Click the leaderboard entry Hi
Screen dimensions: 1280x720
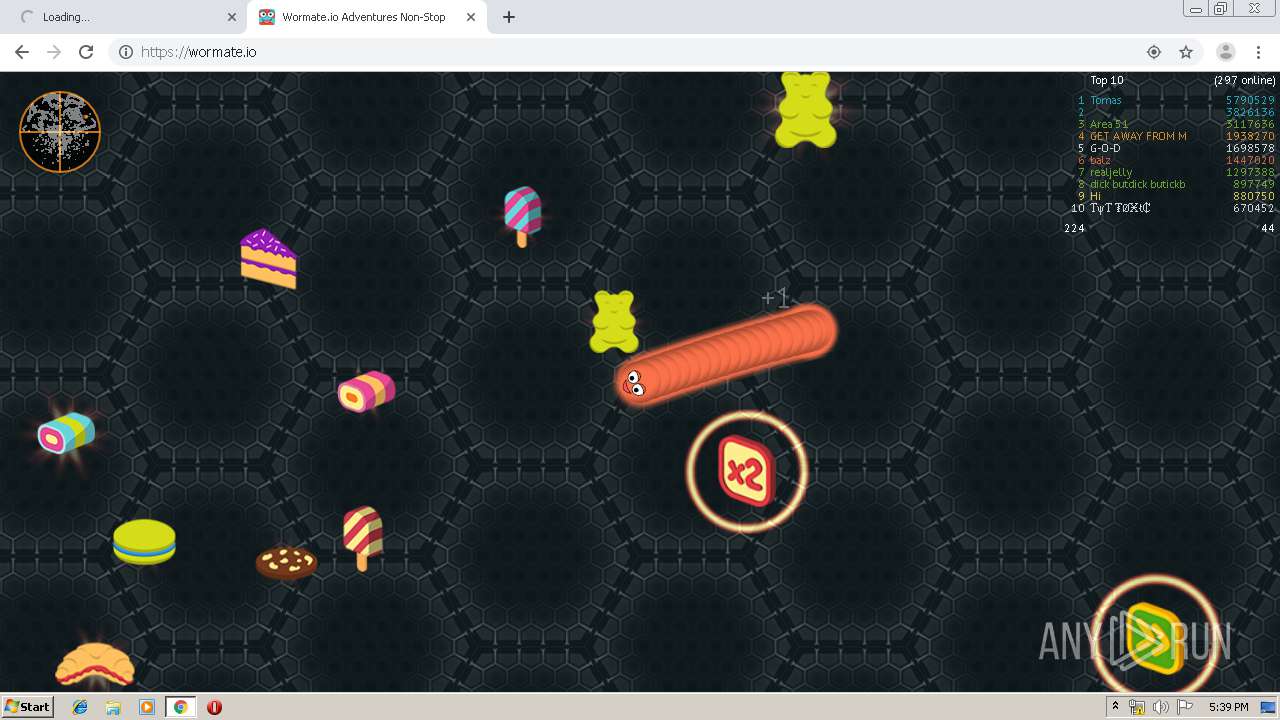(x=1096, y=196)
